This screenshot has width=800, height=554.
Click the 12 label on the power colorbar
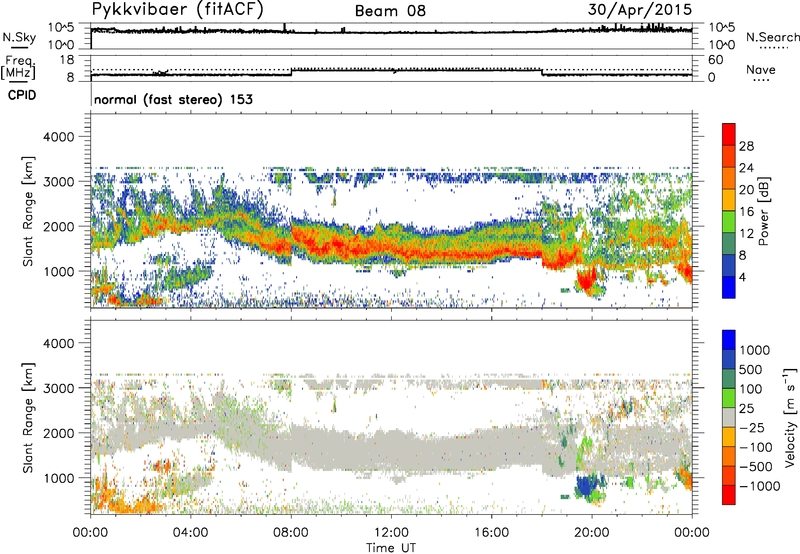(746, 234)
